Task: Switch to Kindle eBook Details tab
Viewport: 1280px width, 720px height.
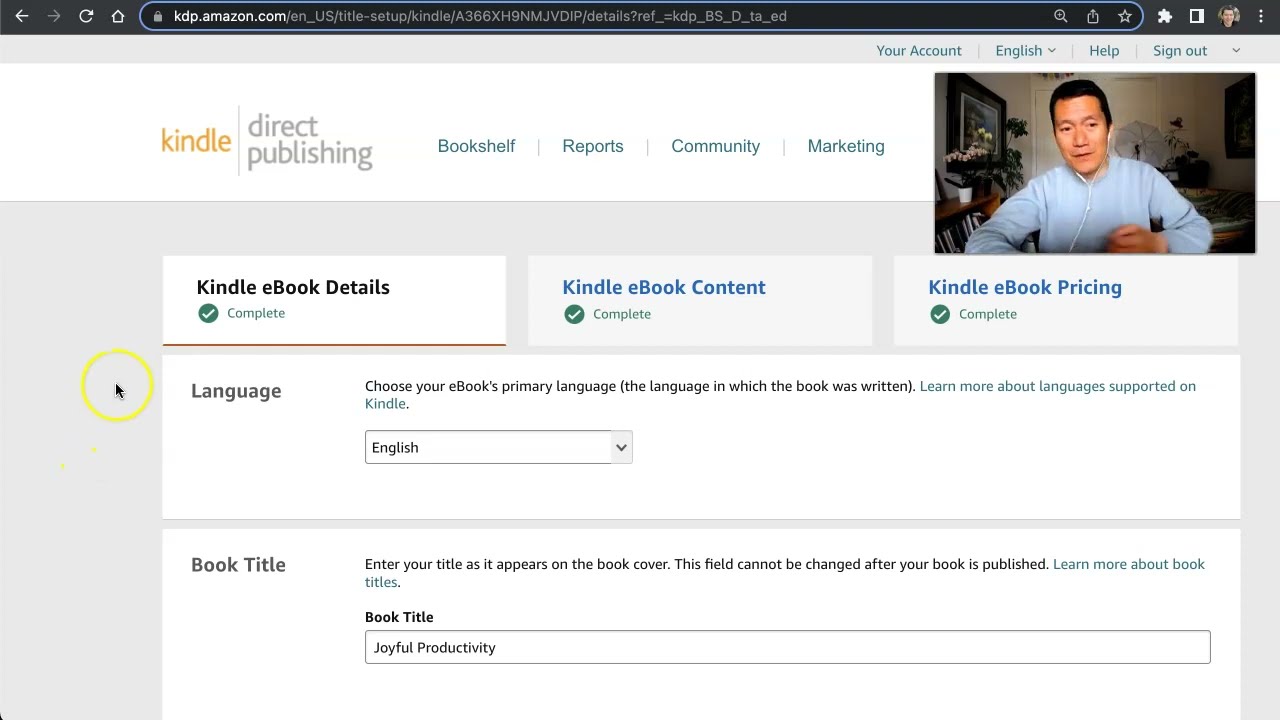Action: click(x=334, y=300)
